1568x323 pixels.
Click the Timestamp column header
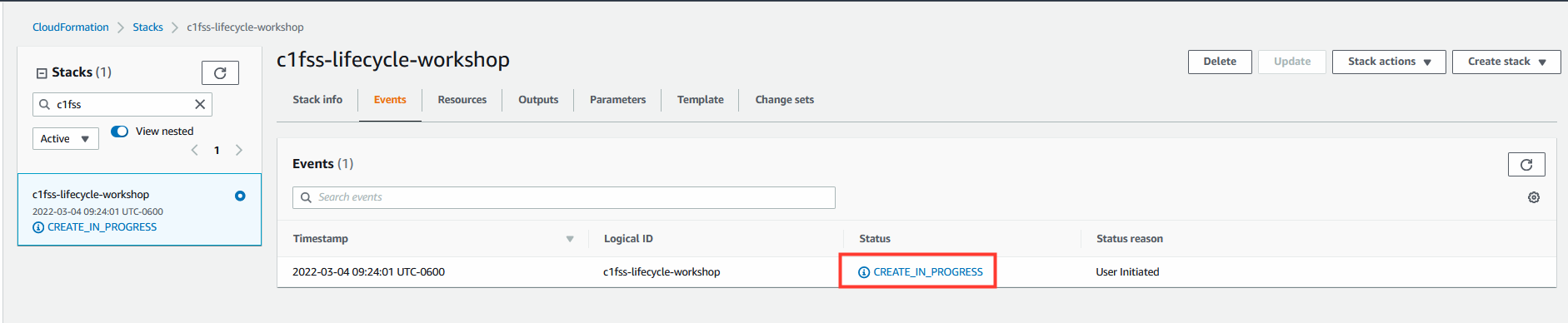tap(321, 239)
